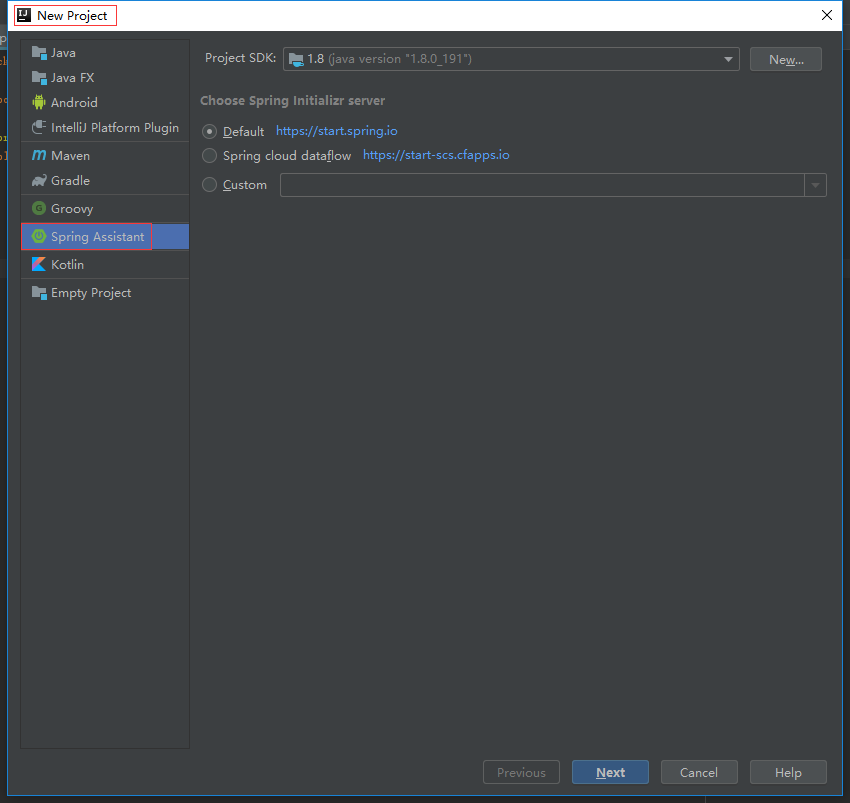The width and height of the screenshot is (850, 803).
Task: Select the Spring cloud dataflow radio button
Action: pyautogui.click(x=209, y=156)
